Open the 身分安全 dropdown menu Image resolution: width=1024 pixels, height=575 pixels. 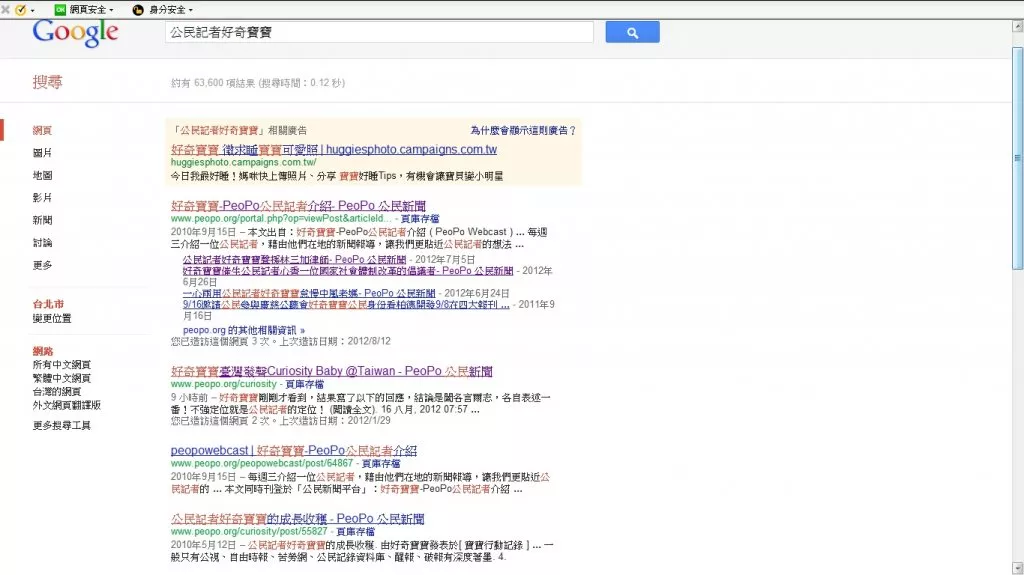(191, 10)
